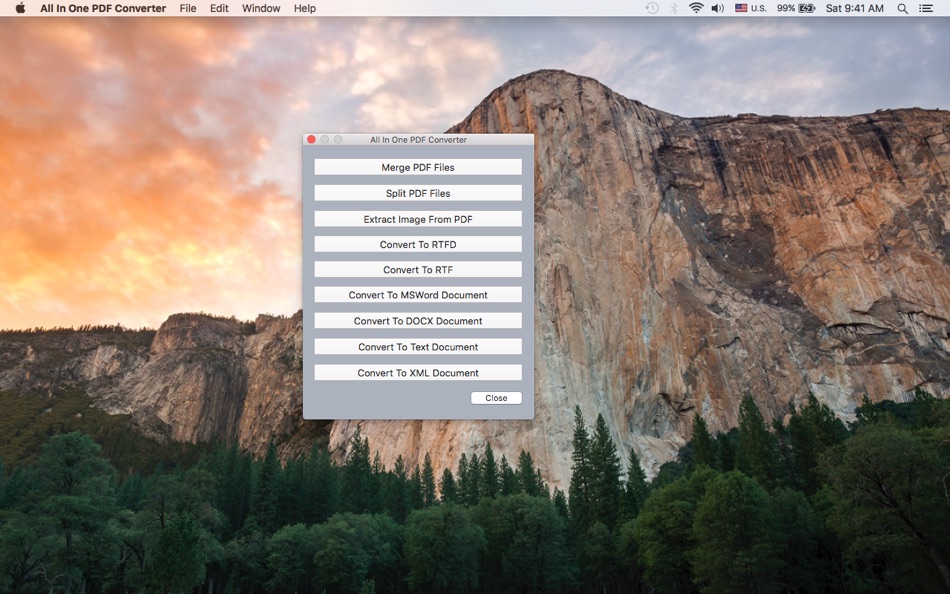The image size is (950, 594).
Task: Choose Split PDF Files
Action: coord(418,193)
